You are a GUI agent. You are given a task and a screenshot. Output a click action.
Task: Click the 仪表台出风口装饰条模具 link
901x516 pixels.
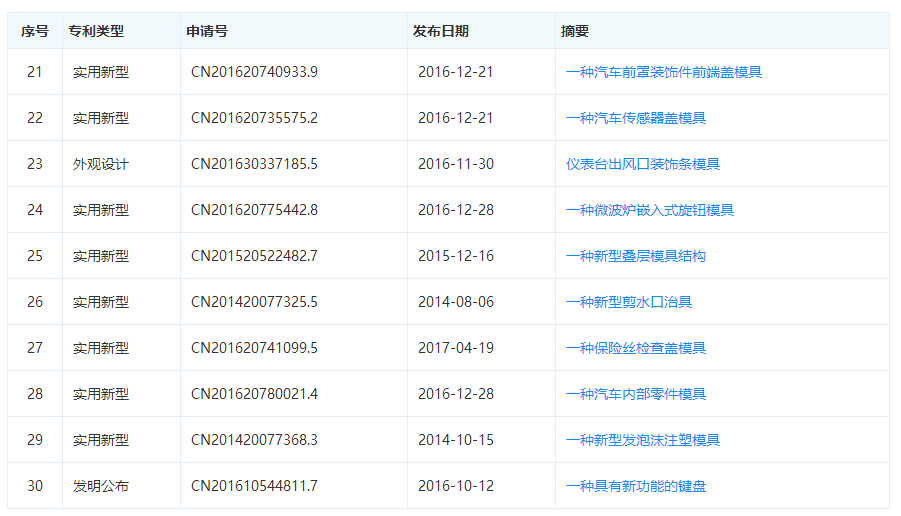[x=643, y=164]
